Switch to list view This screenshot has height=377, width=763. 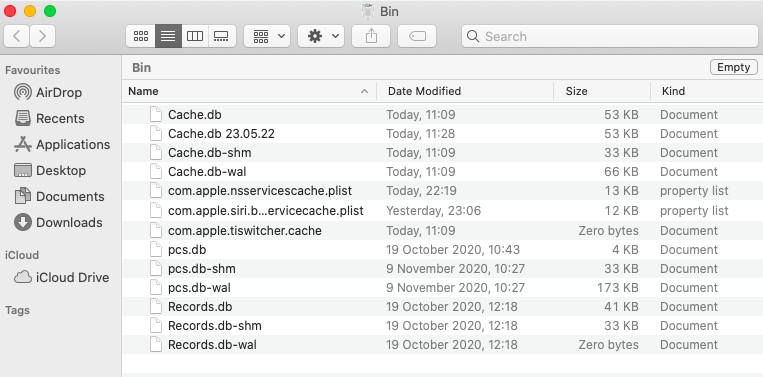pyautogui.click(x=168, y=36)
